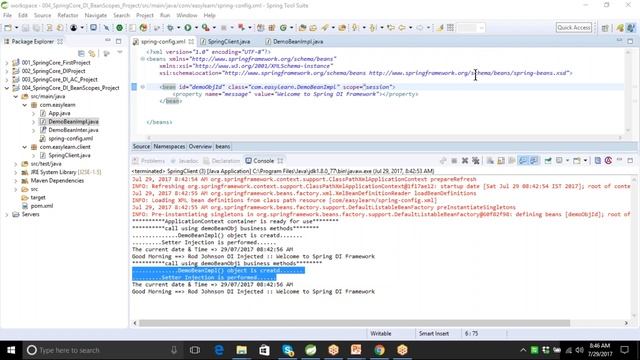Open File Explorer from taskbar
The image size is (640, 360).
[242, 350]
